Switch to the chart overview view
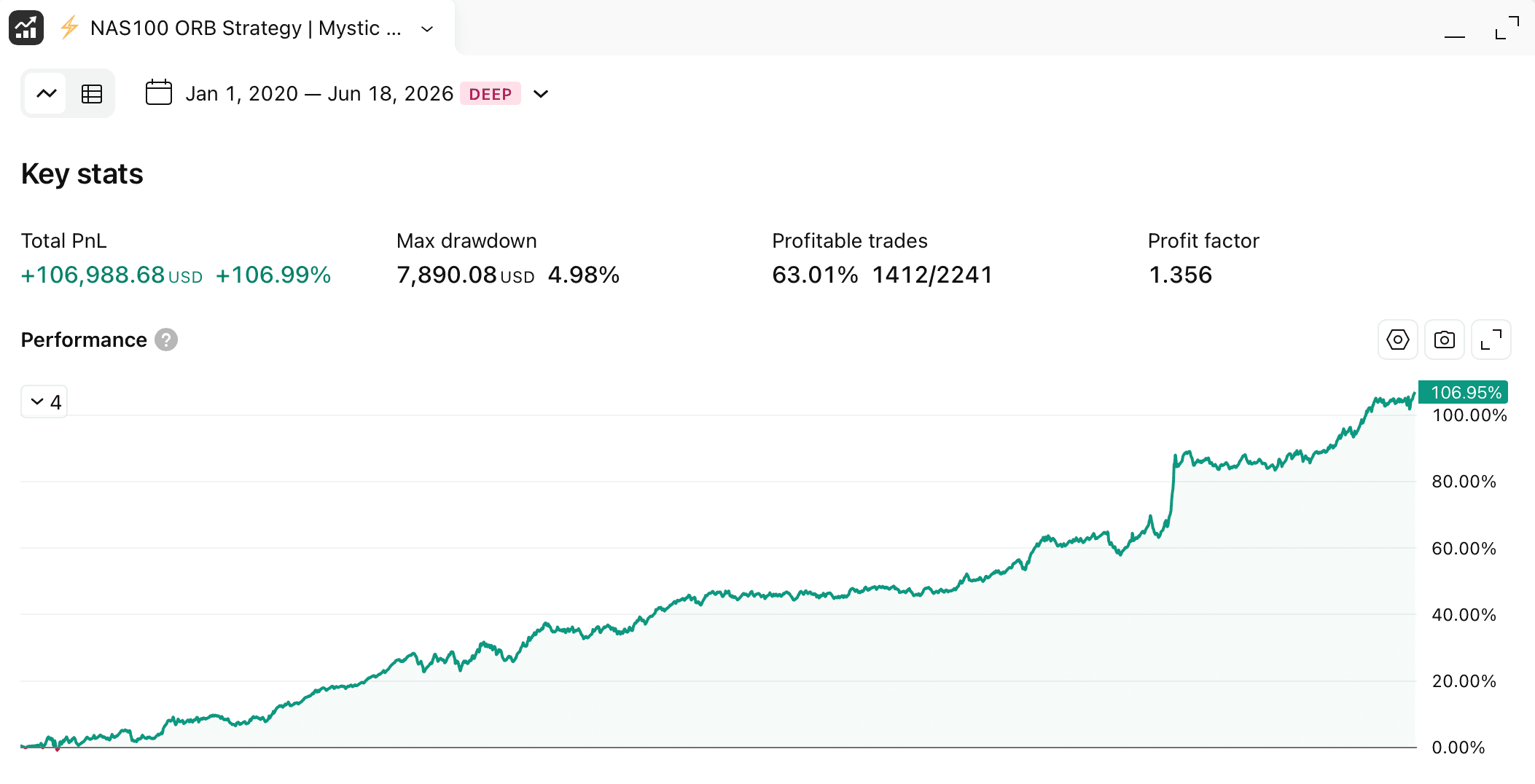1535x784 pixels. click(47, 93)
